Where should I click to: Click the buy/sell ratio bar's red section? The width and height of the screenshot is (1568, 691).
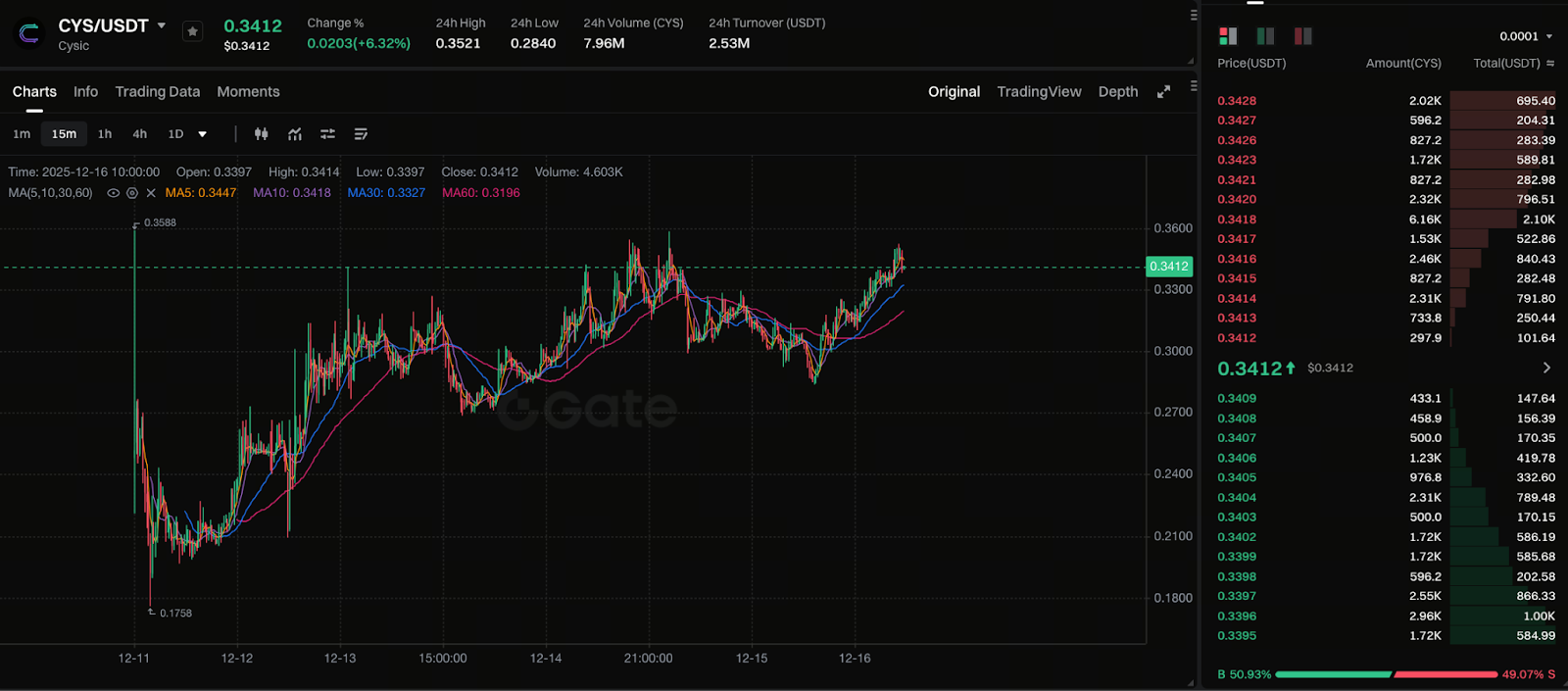tap(1445, 674)
